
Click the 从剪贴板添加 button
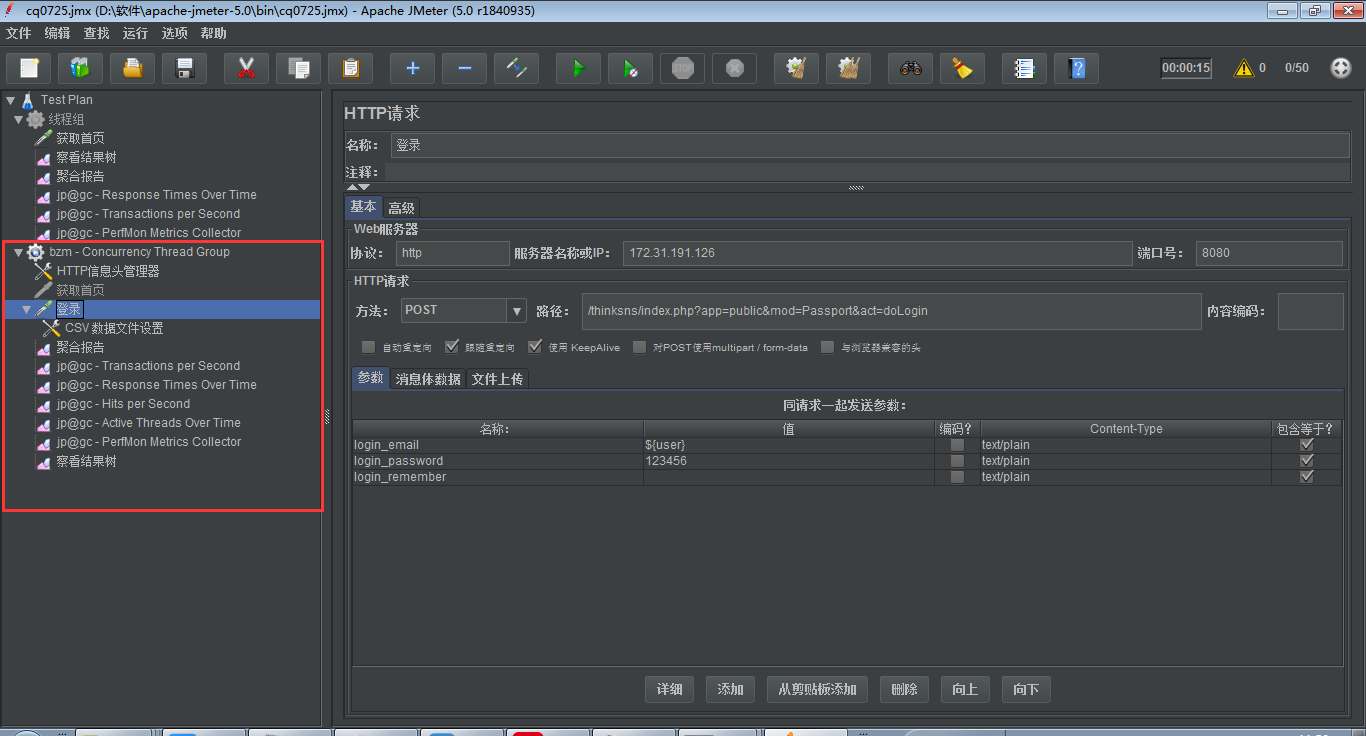[817, 689]
